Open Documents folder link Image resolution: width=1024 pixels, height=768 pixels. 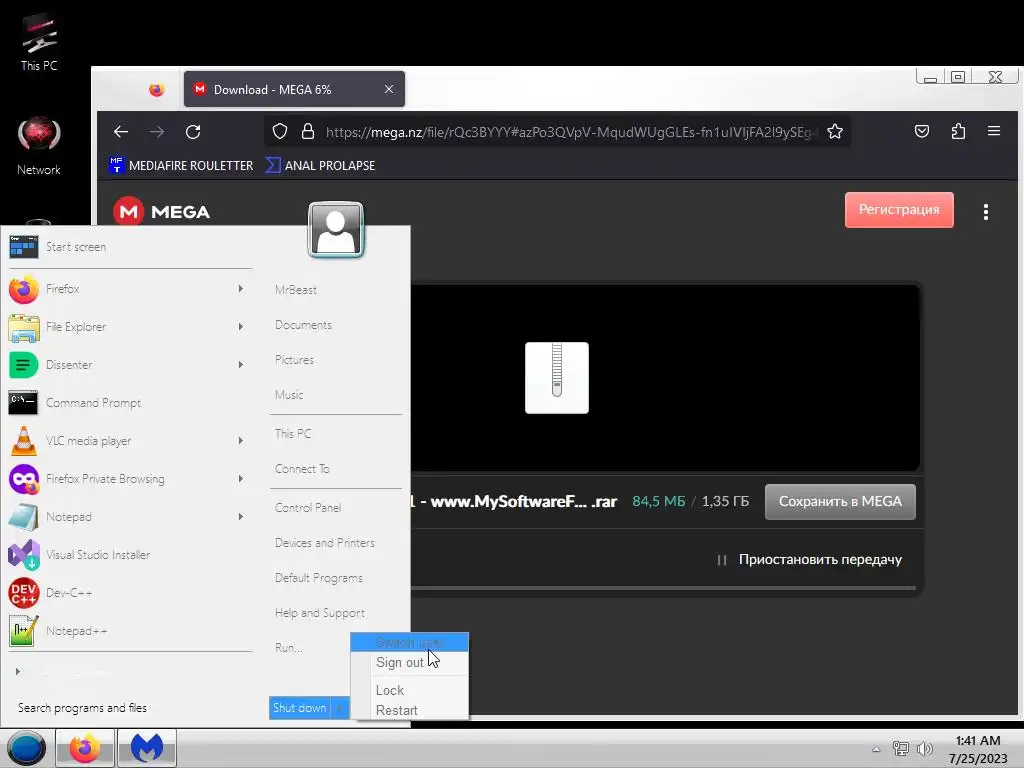(304, 325)
